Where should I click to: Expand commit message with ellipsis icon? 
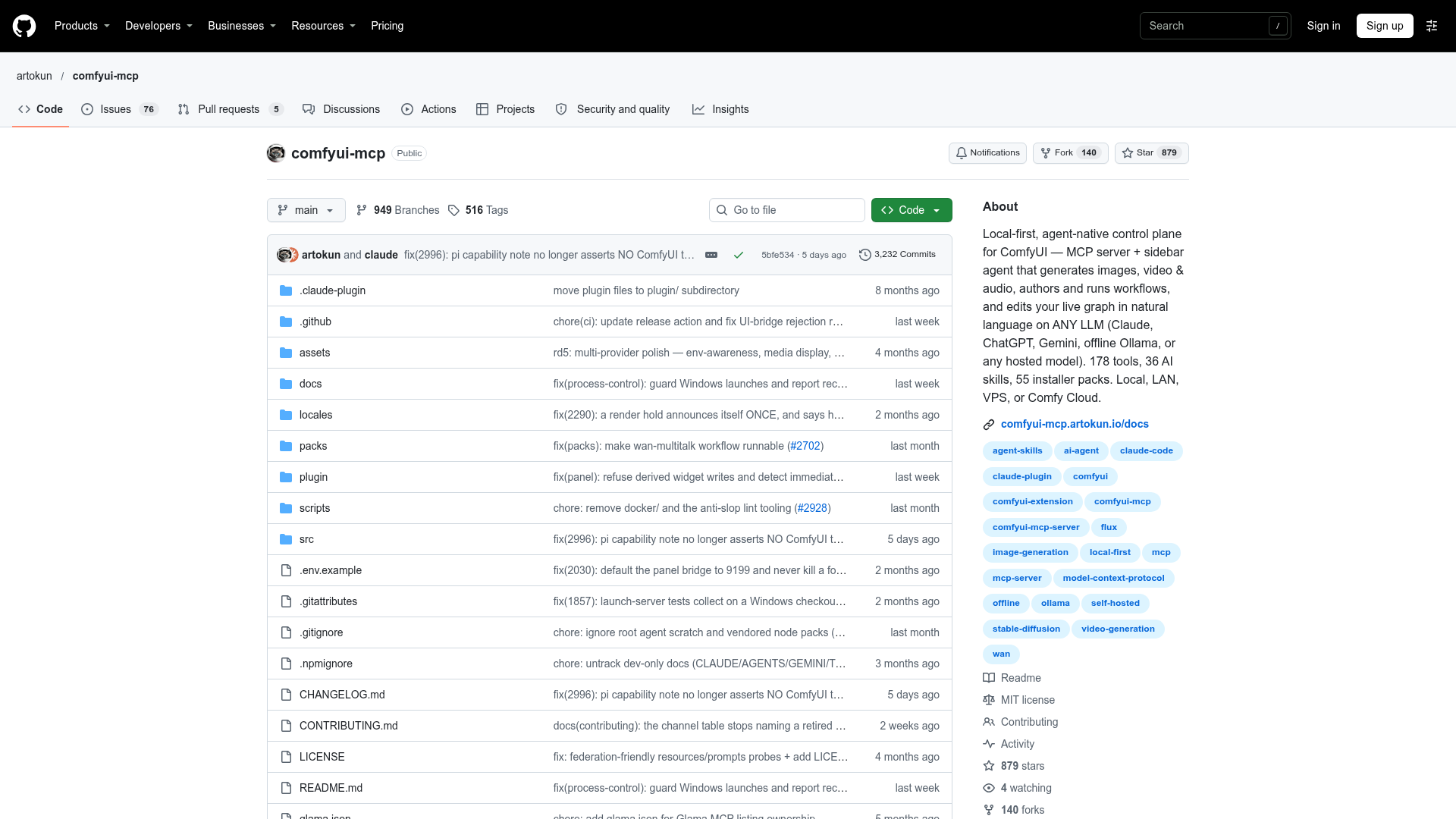point(711,255)
